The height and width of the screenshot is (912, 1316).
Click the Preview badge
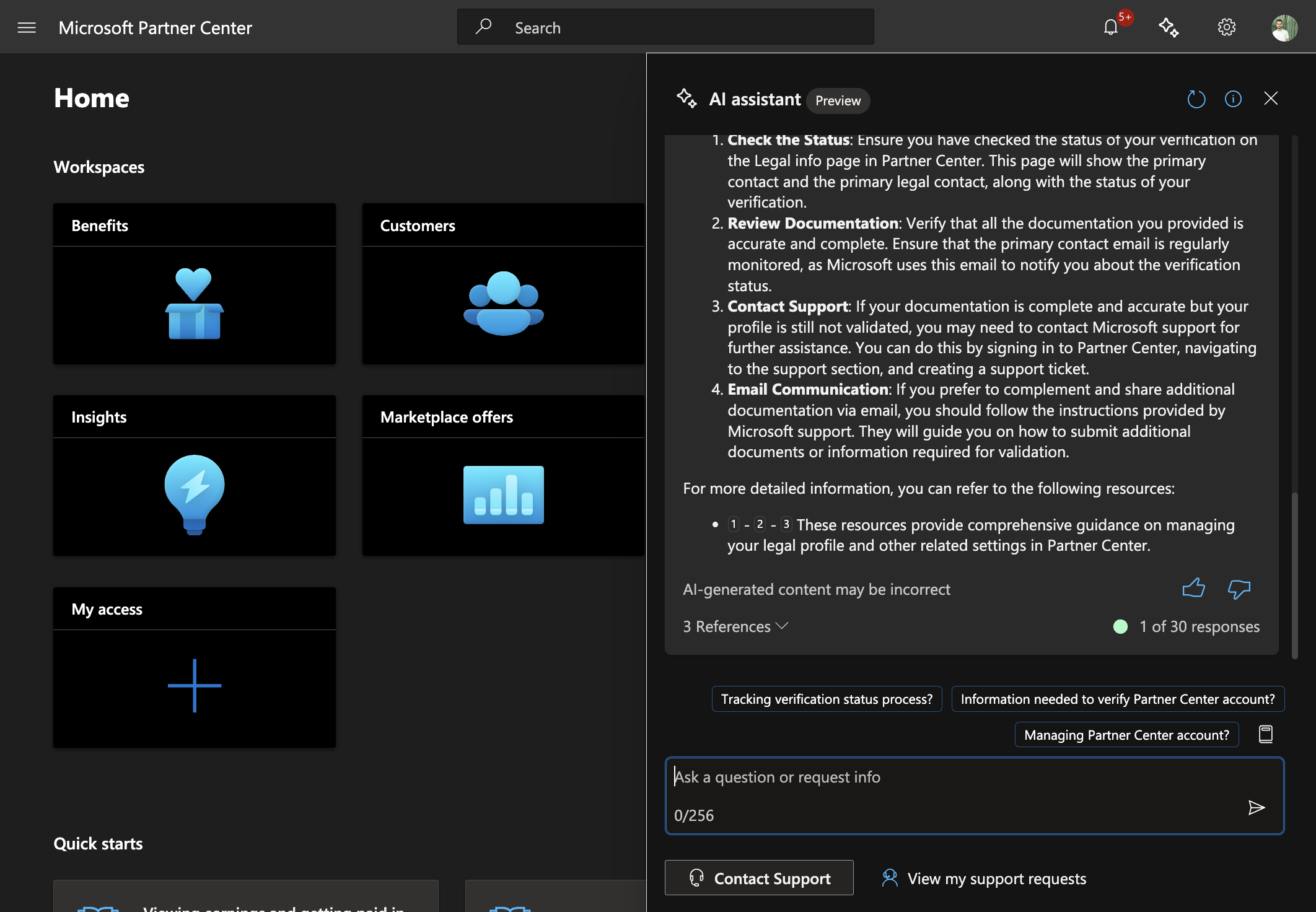click(x=838, y=100)
